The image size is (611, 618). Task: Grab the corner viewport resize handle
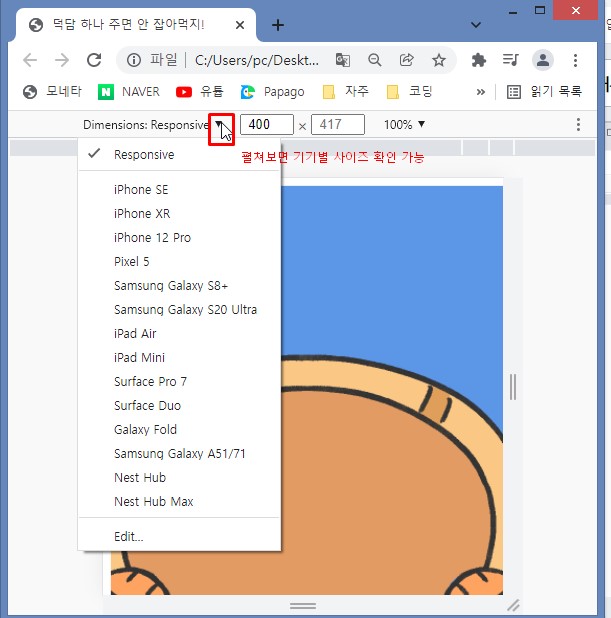pyautogui.click(x=513, y=605)
